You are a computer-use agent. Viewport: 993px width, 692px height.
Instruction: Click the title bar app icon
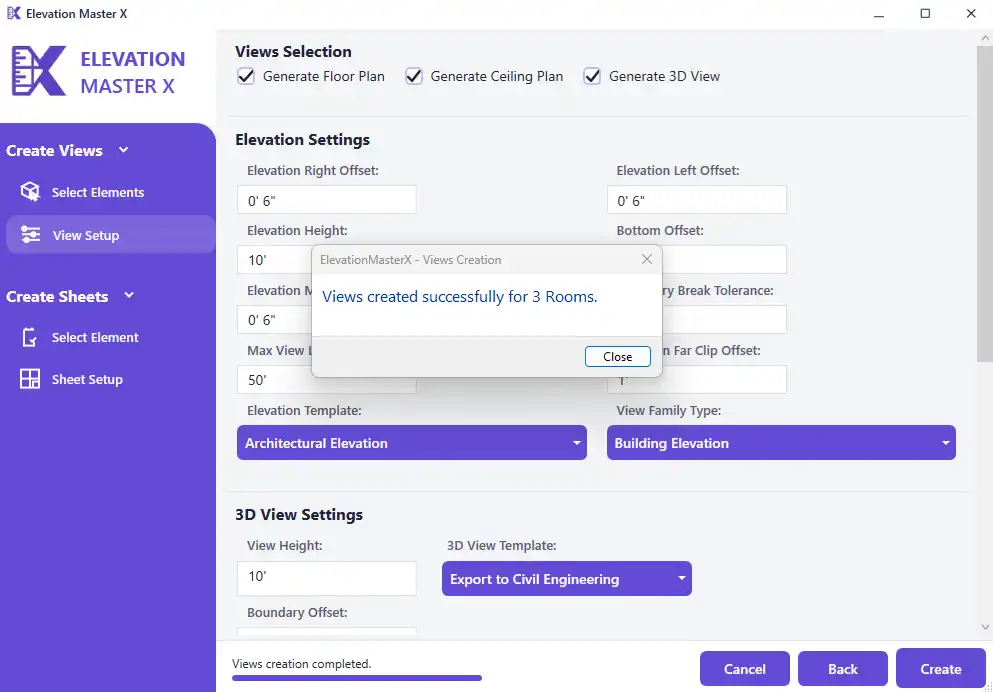pyautogui.click(x=14, y=14)
